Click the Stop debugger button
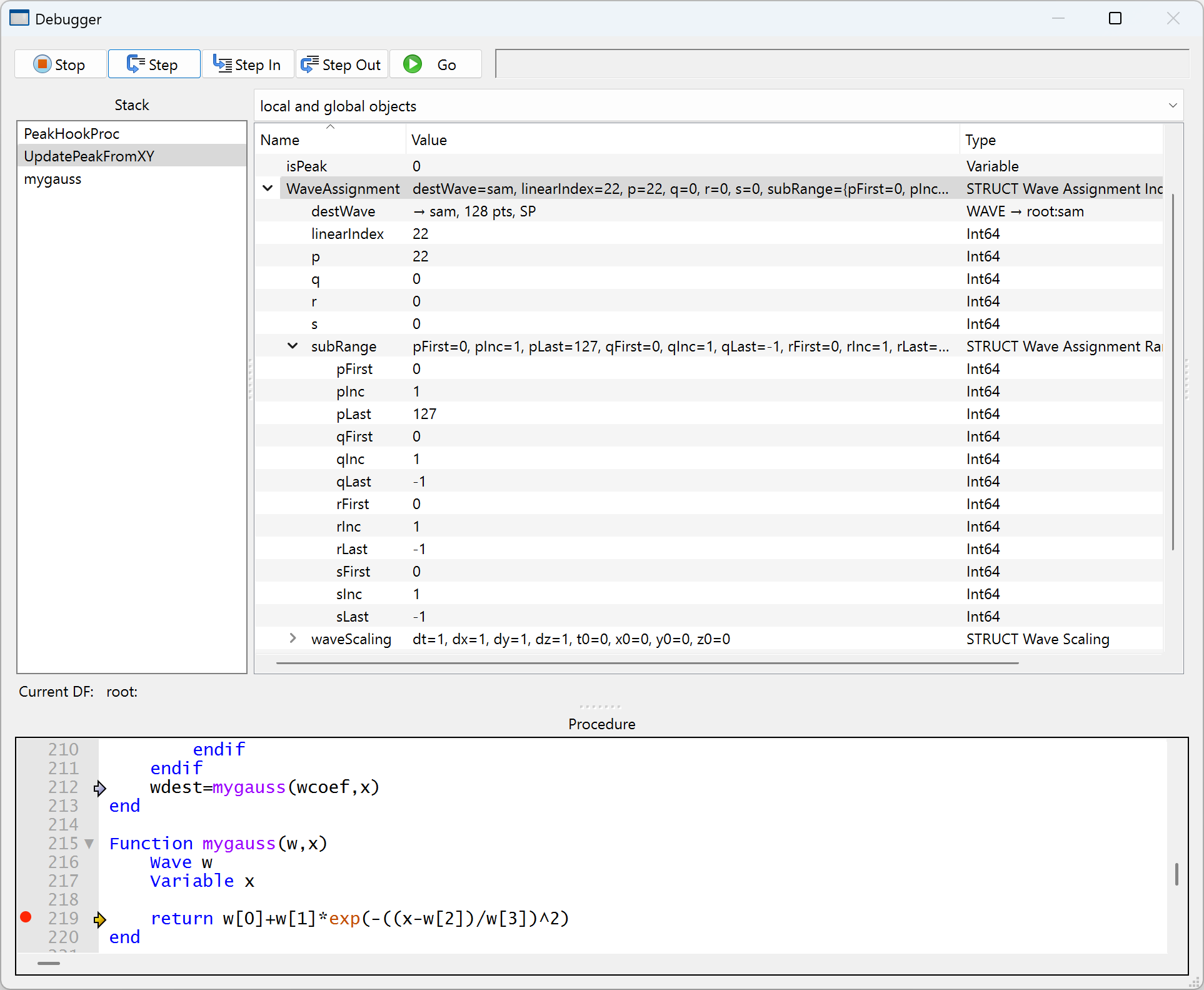Screen dimensions: 1204x990 coord(60,64)
